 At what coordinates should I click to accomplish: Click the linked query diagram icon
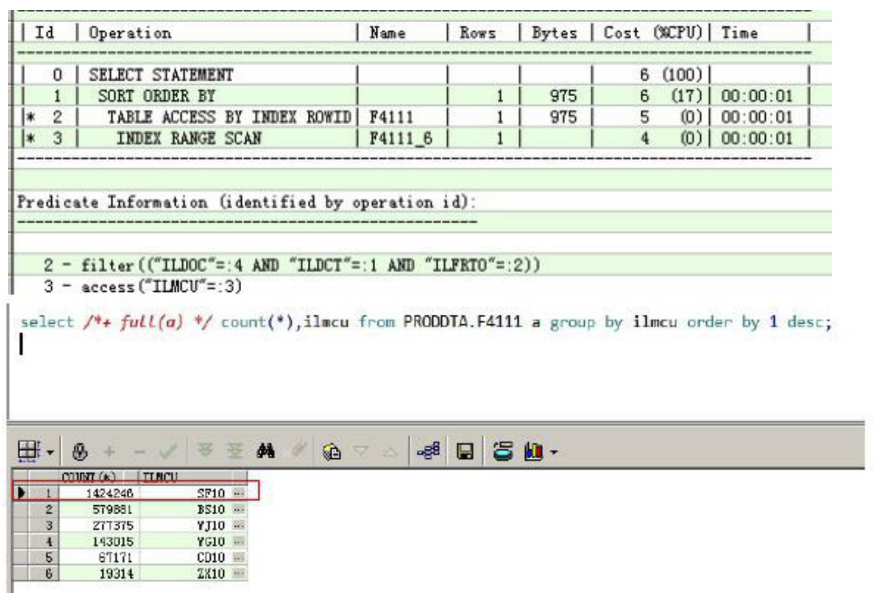point(429,451)
